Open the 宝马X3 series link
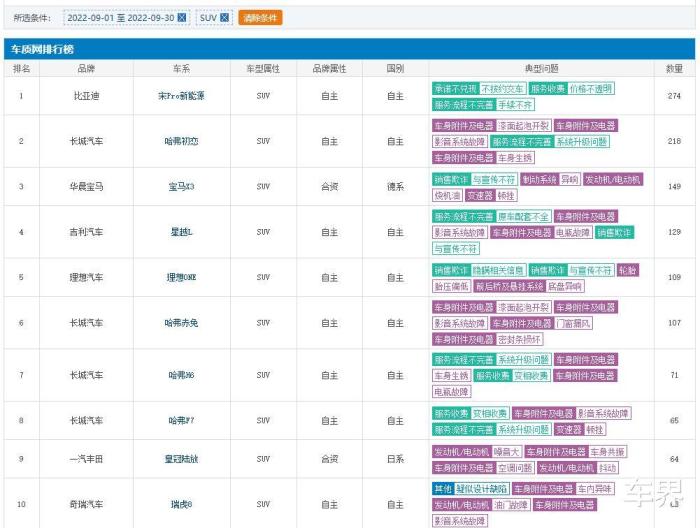 point(181,187)
